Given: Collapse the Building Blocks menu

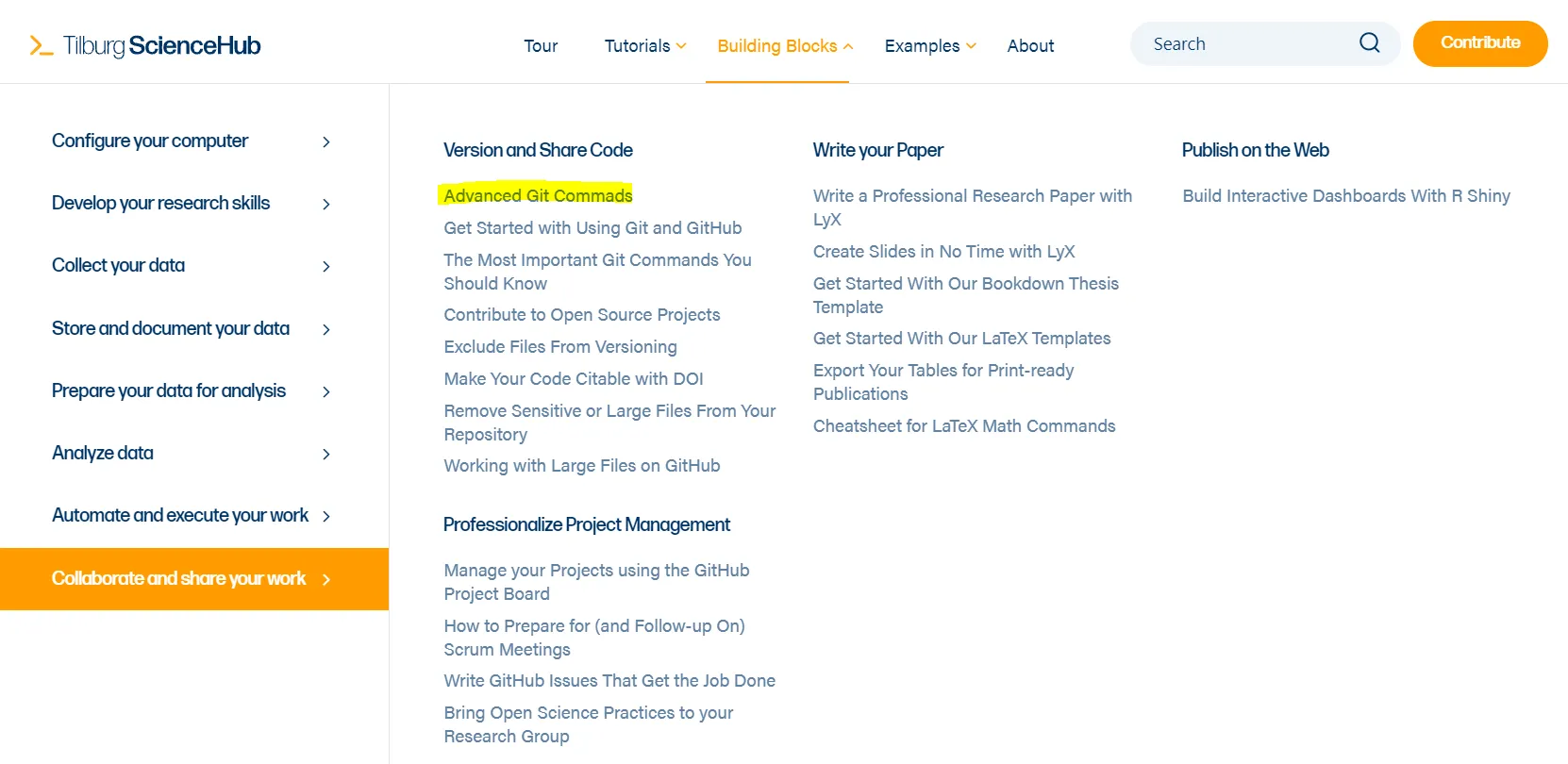Looking at the screenshot, I should coord(784,46).
